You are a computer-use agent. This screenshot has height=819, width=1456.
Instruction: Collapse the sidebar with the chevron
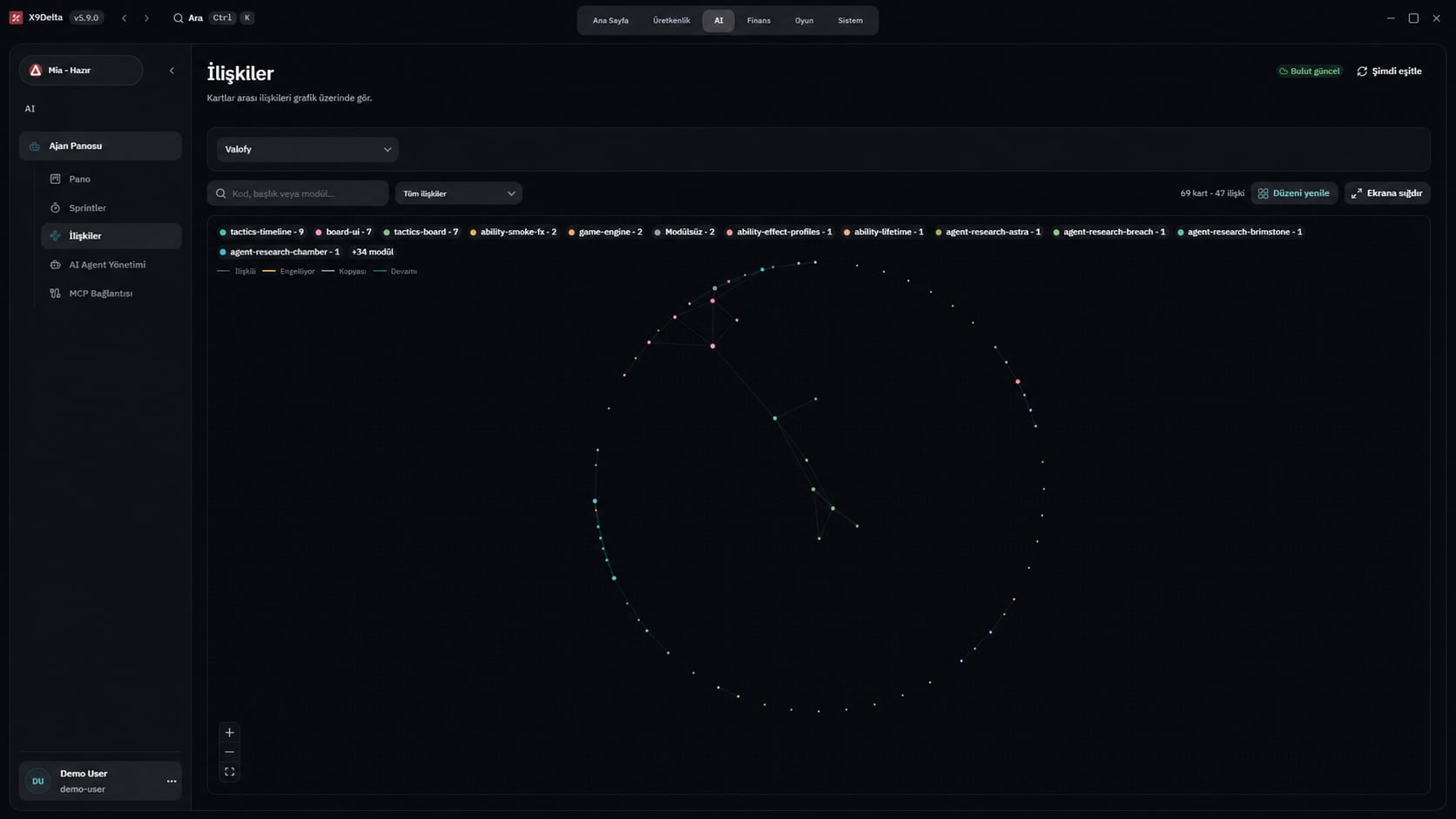coord(172,71)
